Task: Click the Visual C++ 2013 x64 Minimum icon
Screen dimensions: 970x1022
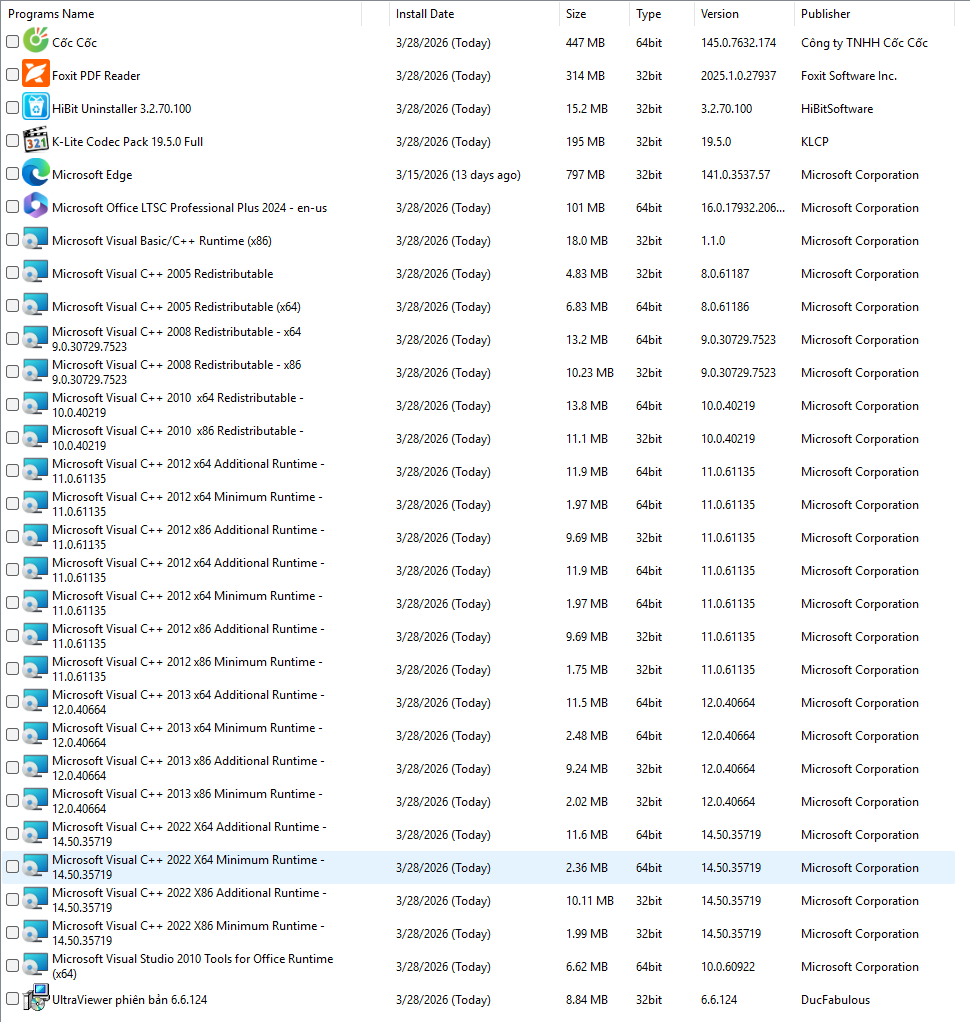Action: click(36, 734)
